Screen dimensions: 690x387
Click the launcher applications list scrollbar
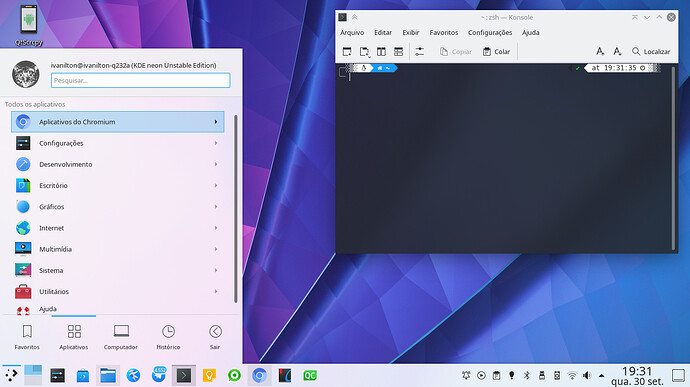tap(235, 209)
